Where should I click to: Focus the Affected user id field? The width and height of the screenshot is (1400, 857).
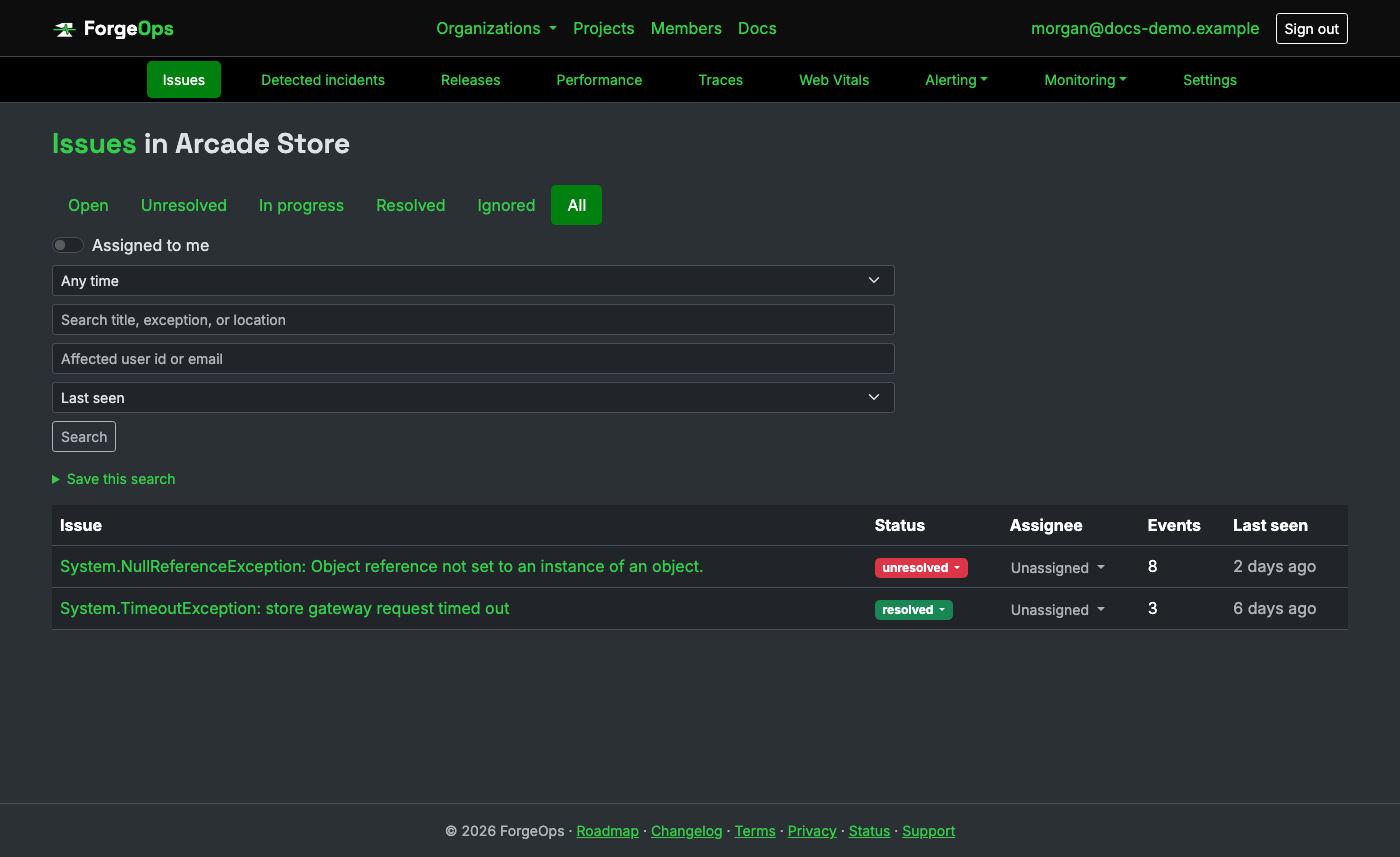[x=473, y=359]
